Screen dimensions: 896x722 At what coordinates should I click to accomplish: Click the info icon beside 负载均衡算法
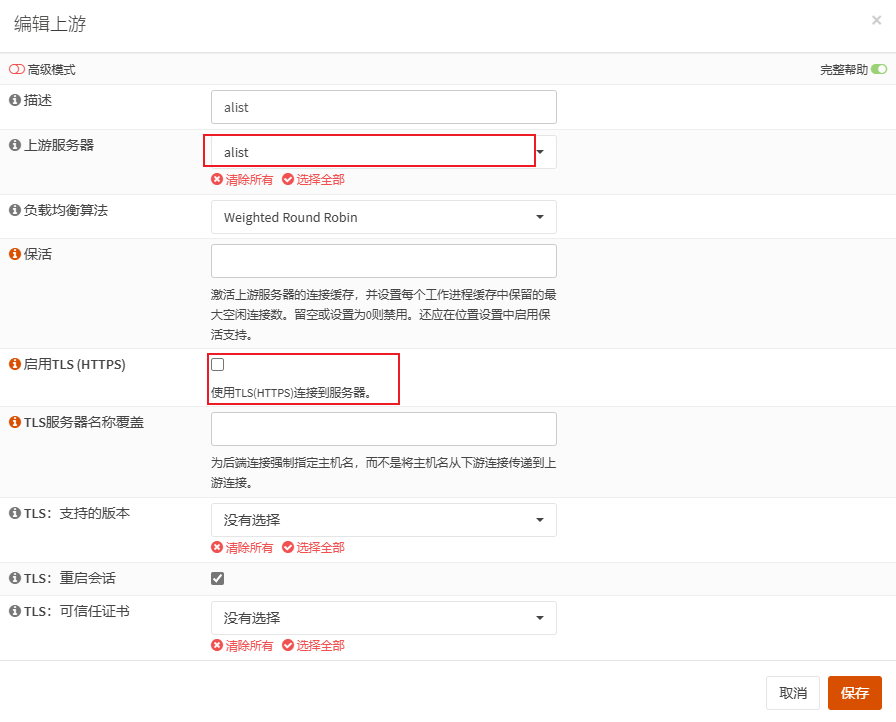pyautogui.click(x=15, y=210)
